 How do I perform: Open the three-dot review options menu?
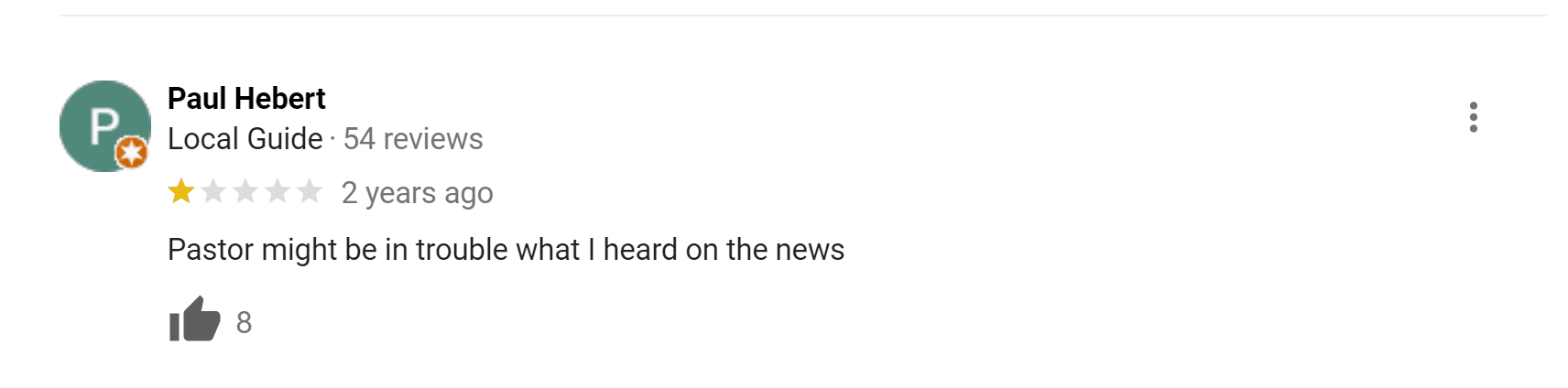point(1473,117)
